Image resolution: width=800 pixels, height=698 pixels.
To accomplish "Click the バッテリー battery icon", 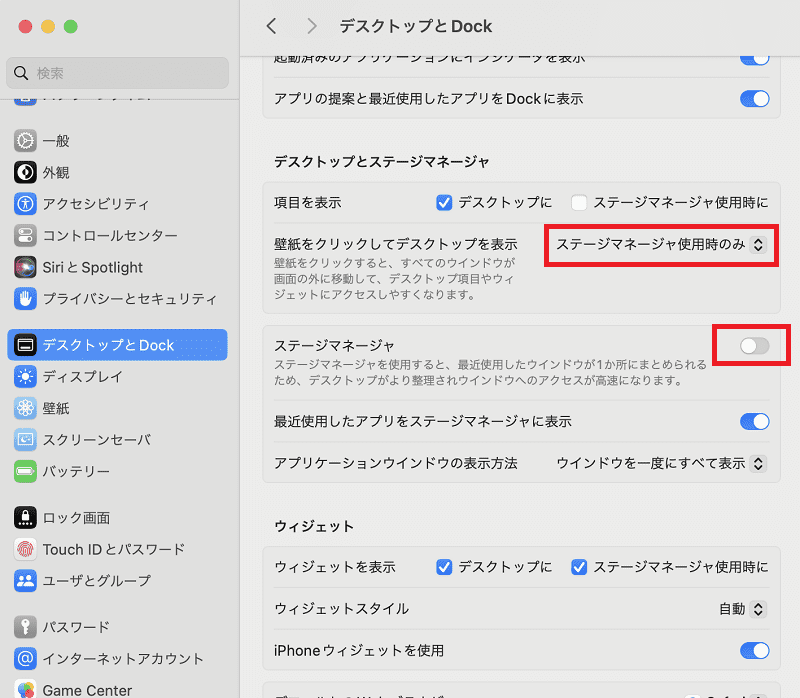I will pyautogui.click(x=25, y=471).
